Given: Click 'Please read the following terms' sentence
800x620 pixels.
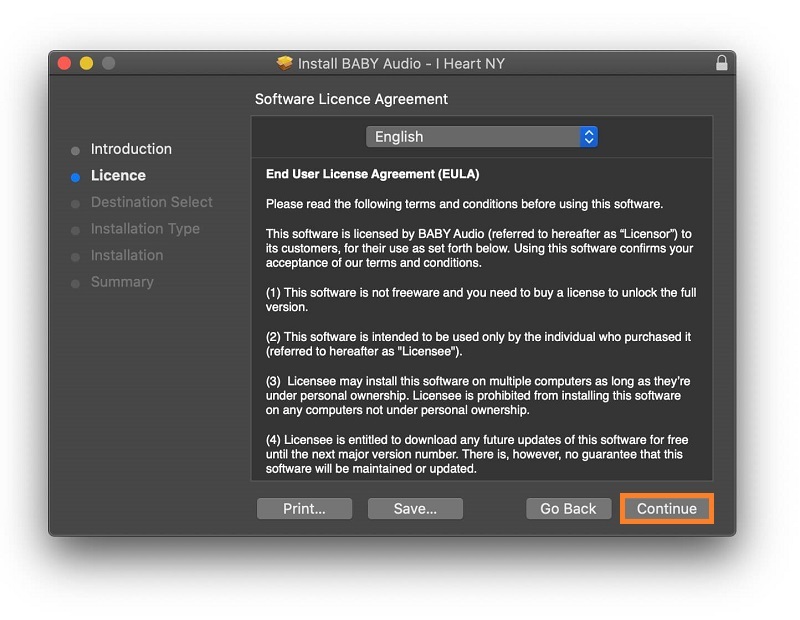Looking at the screenshot, I should pyautogui.click(x=464, y=204).
